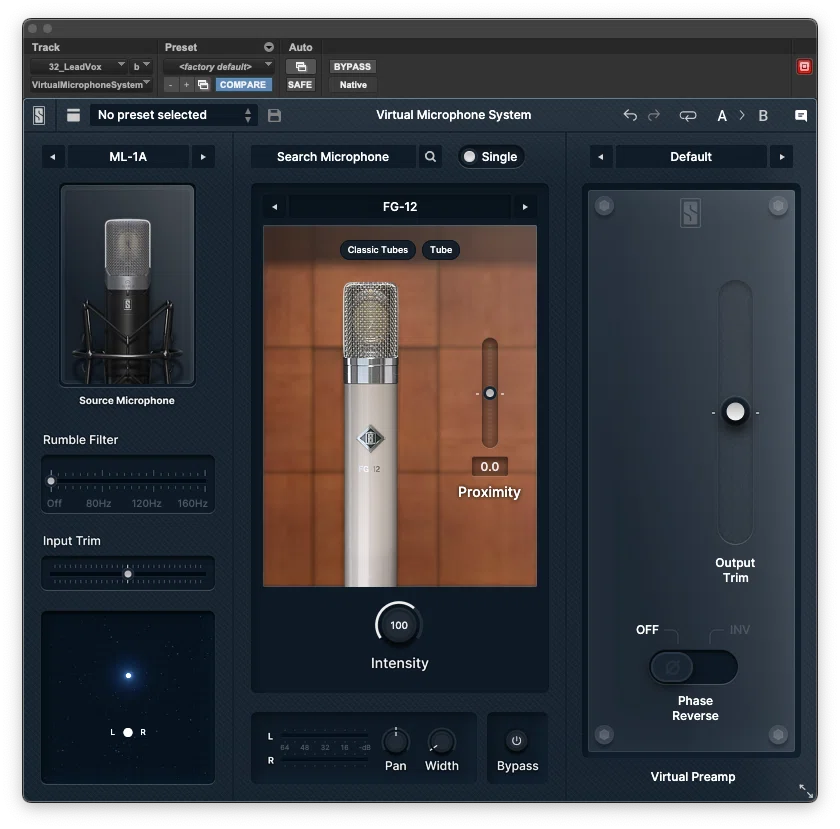
Task: Click the preset minus button
Action: (x=170, y=85)
